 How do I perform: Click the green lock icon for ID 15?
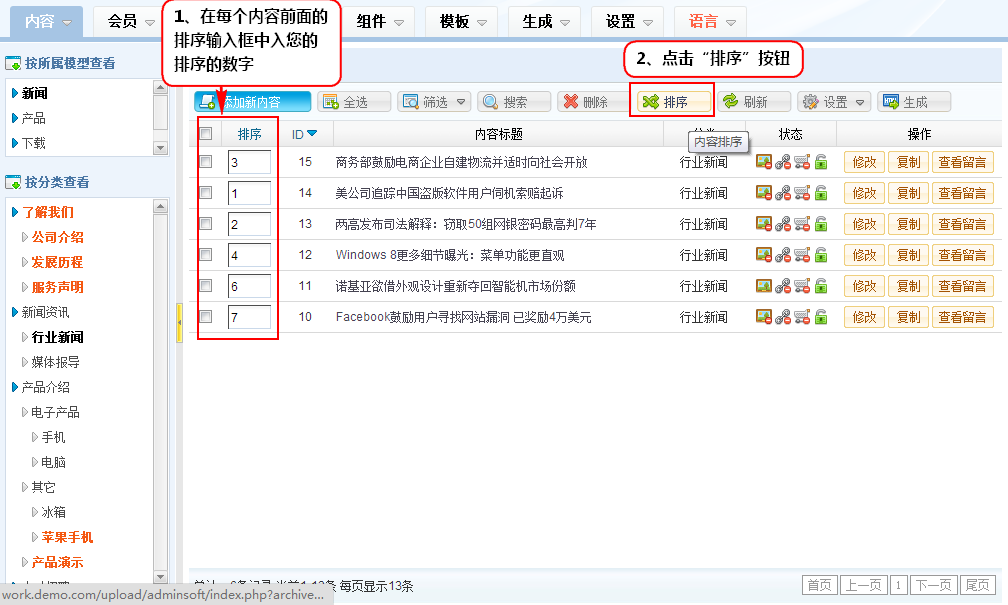pyautogui.click(x=821, y=162)
